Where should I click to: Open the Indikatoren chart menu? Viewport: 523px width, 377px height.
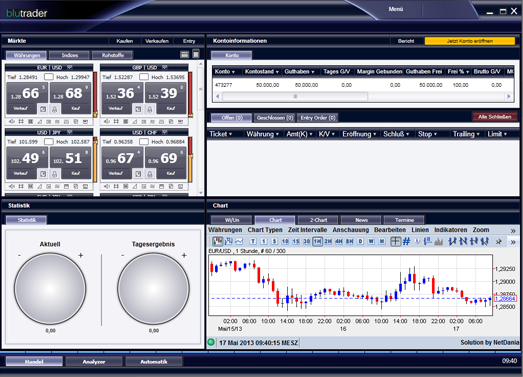coord(450,230)
